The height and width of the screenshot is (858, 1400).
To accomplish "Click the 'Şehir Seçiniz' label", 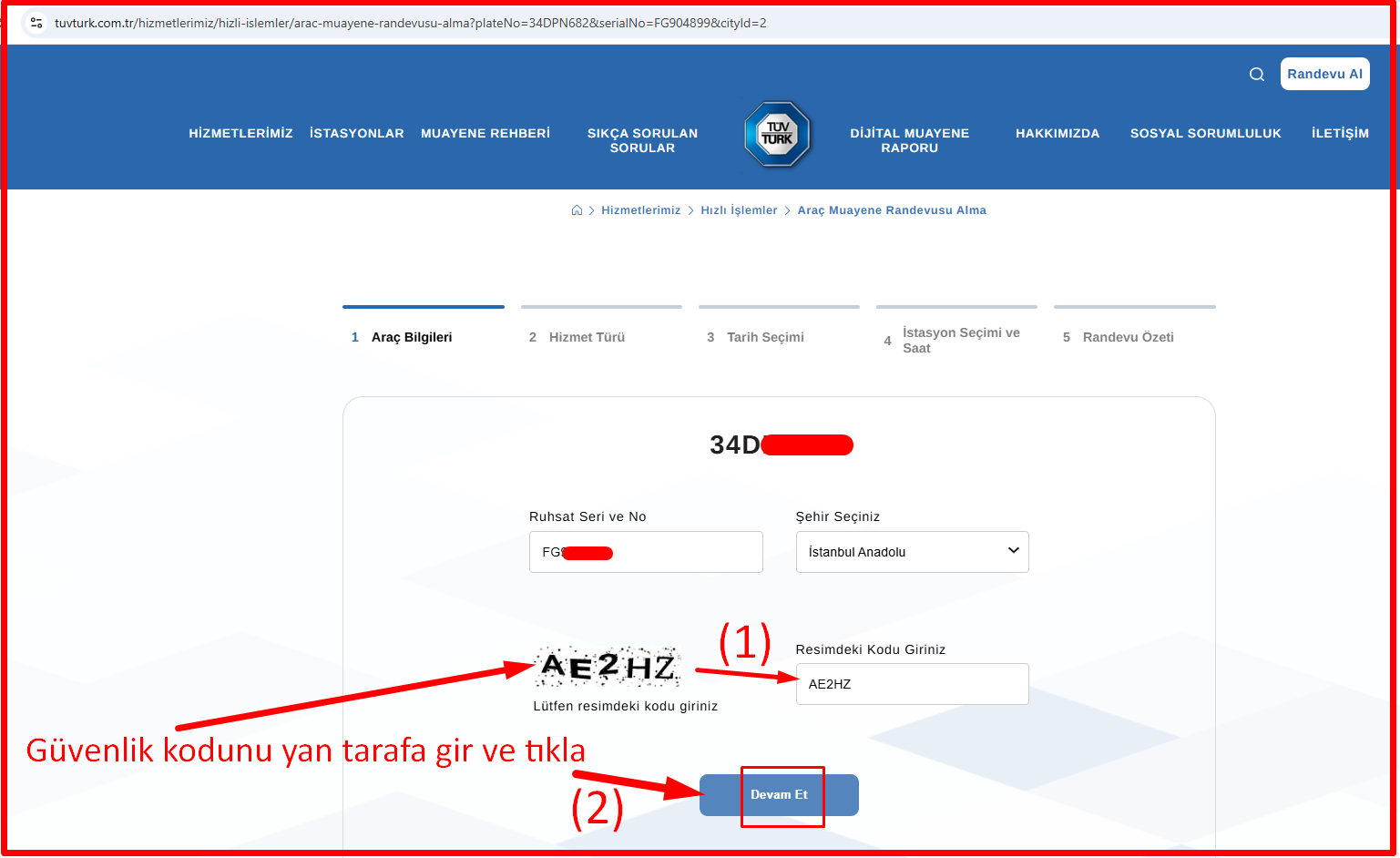I will (838, 516).
